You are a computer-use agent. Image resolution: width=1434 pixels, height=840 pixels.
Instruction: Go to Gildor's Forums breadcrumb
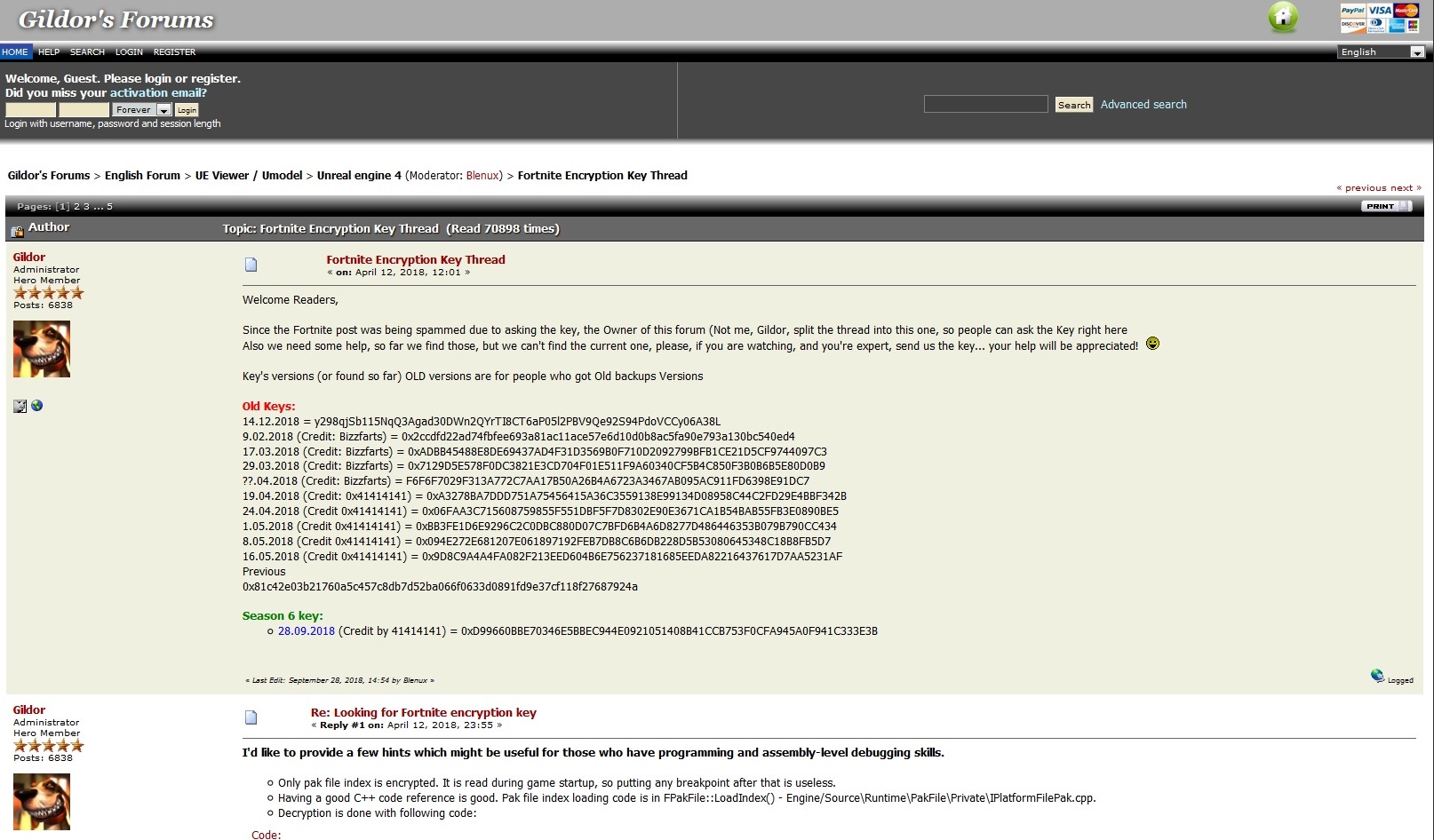point(49,175)
